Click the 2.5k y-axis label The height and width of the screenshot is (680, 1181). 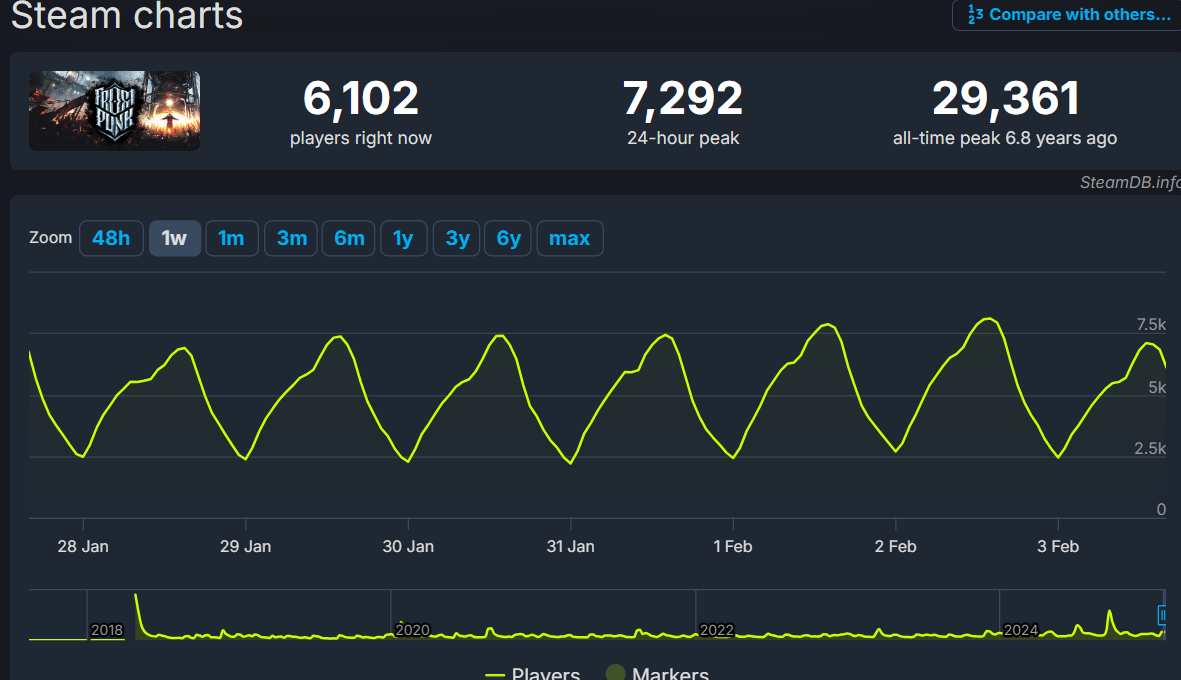tap(1150, 449)
